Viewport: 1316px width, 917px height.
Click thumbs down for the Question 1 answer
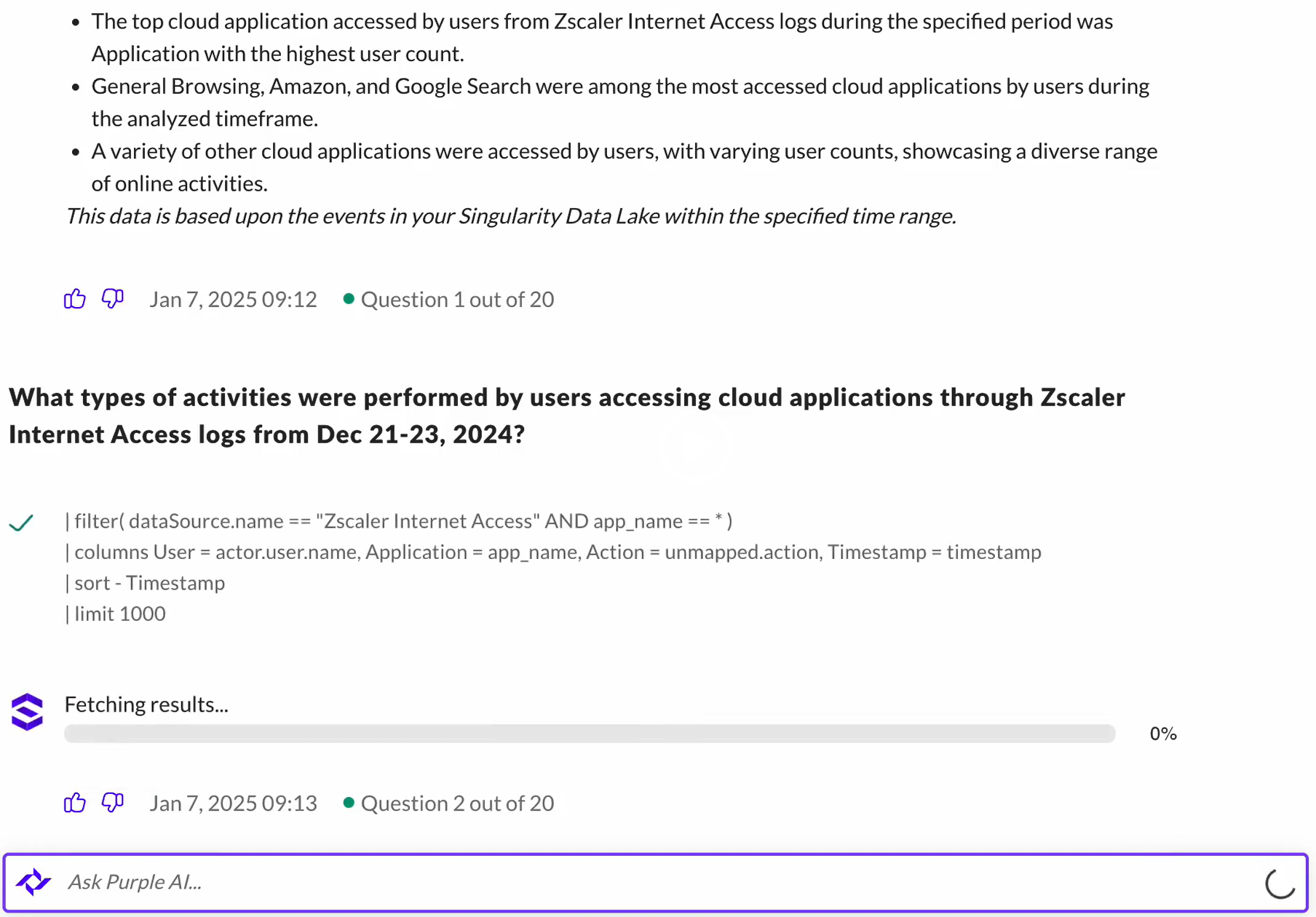coord(113,299)
